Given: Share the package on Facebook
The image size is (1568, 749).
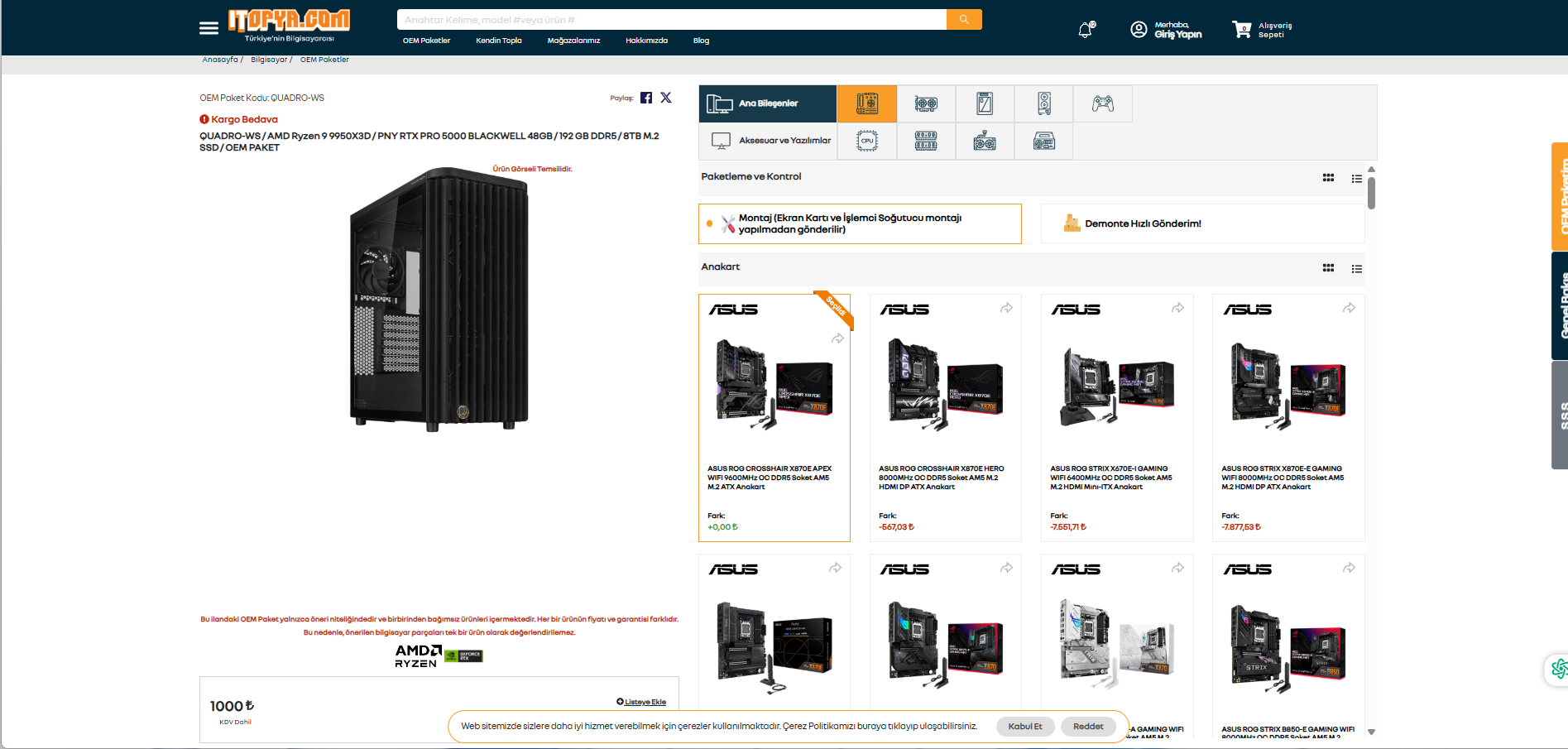Looking at the screenshot, I should (x=646, y=98).
